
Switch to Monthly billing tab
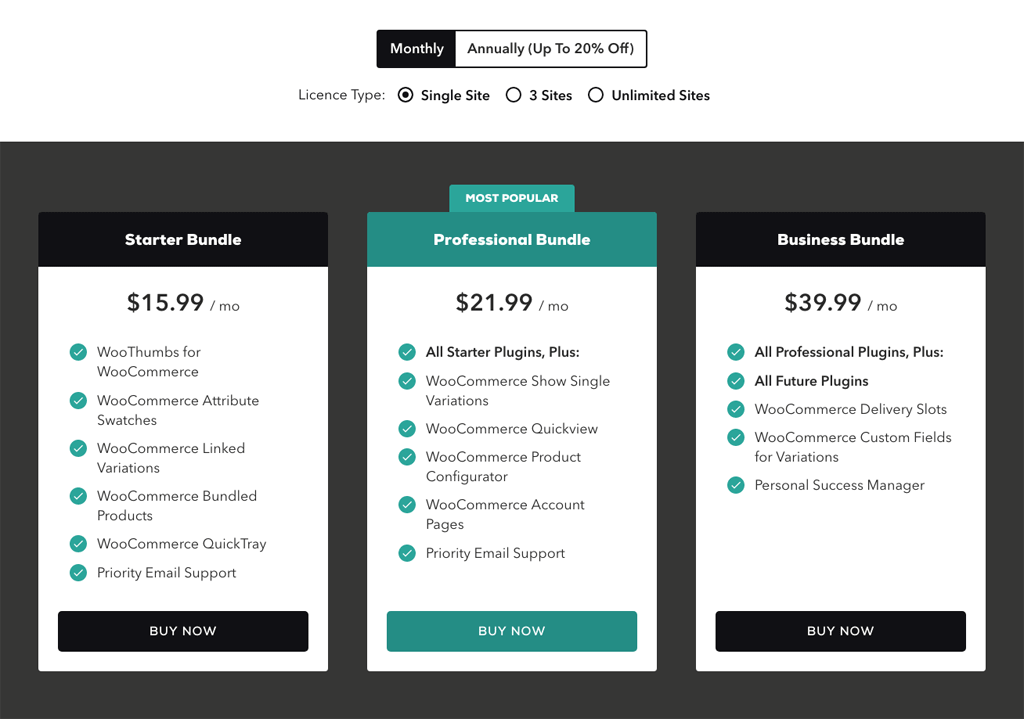click(417, 49)
